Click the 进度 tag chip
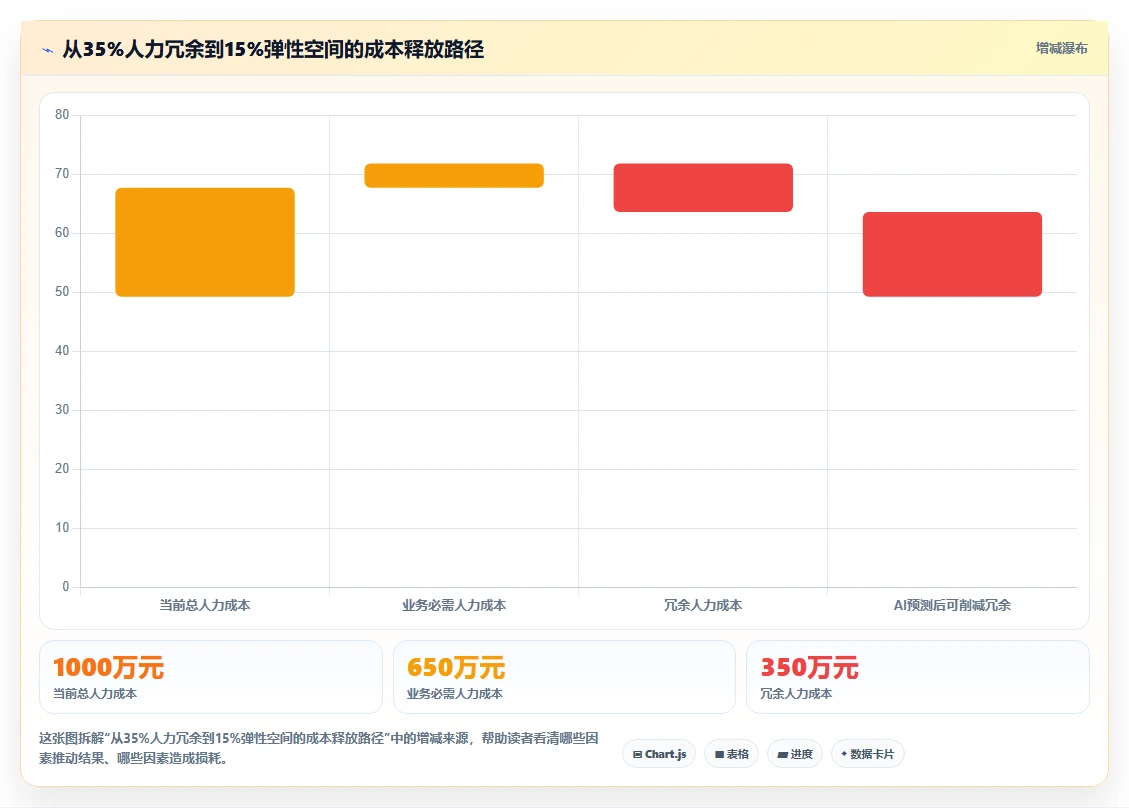The image size is (1129, 808). (795, 754)
